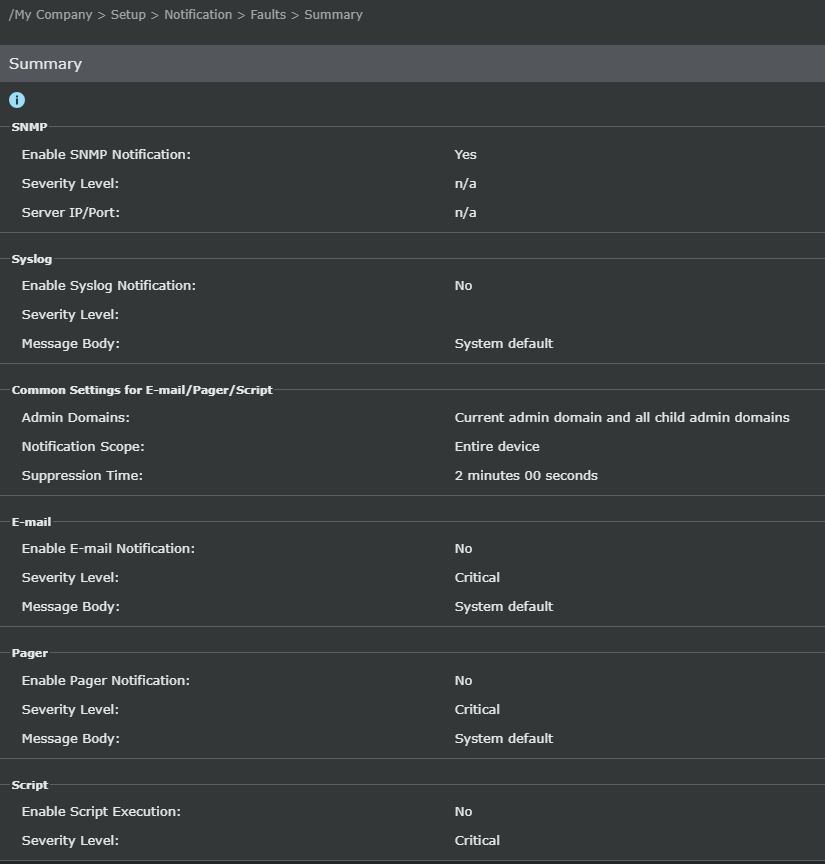Image resolution: width=825 pixels, height=864 pixels.
Task: Select 'System default' in the E-mail section
Action: click(504, 607)
